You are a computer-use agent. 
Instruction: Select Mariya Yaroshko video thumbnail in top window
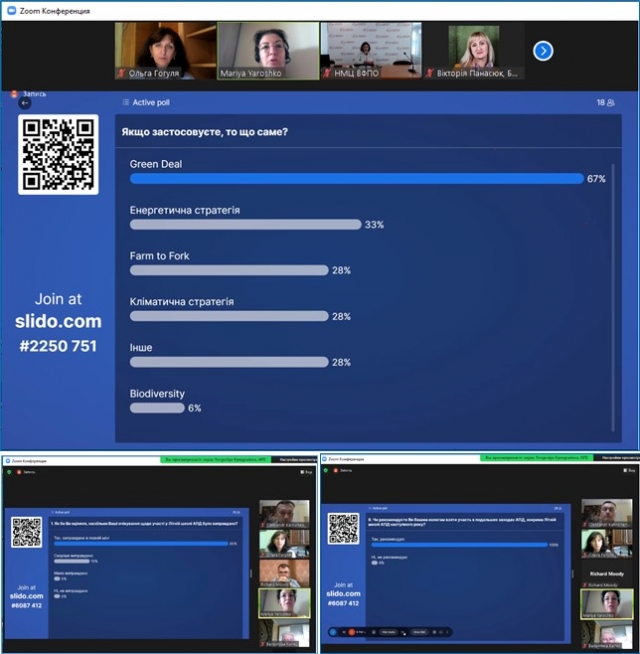(x=268, y=51)
